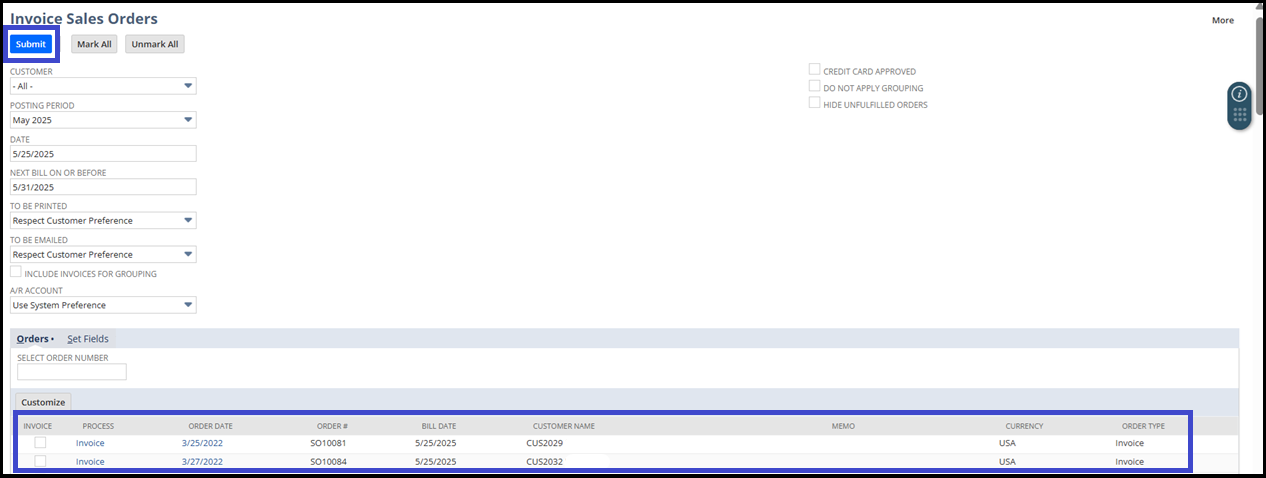
Task: Open the More menu
Action: [1222, 20]
